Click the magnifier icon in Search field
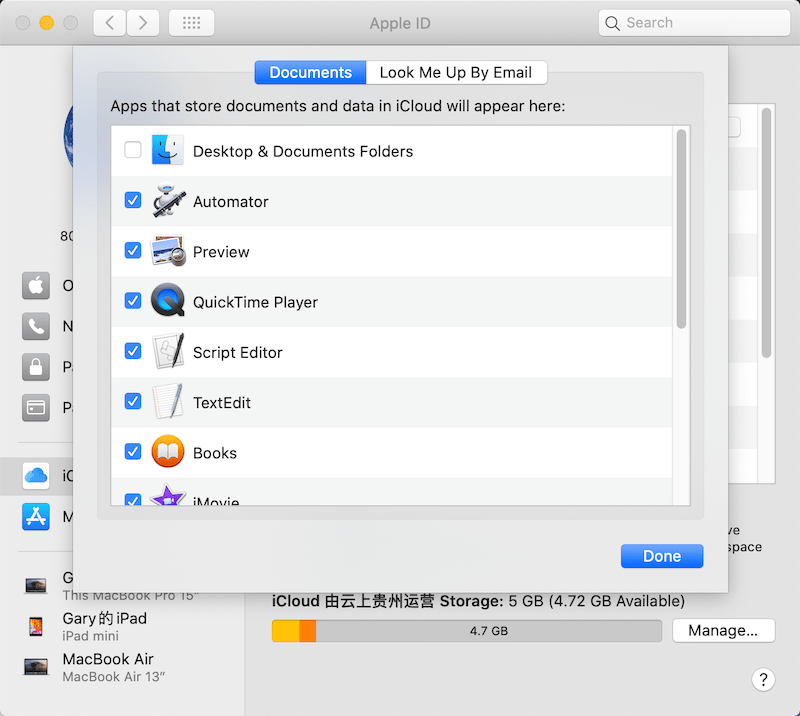 point(612,23)
